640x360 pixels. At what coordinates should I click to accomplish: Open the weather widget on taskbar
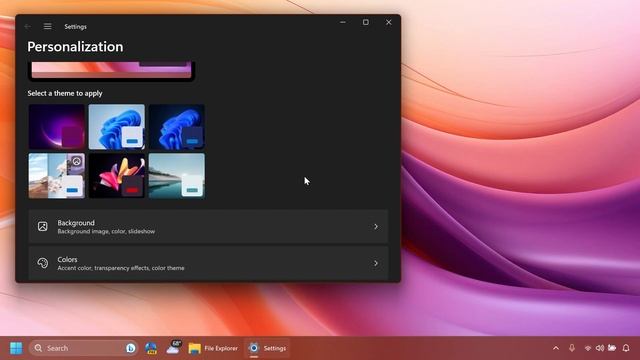pyautogui.click(x=173, y=348)
